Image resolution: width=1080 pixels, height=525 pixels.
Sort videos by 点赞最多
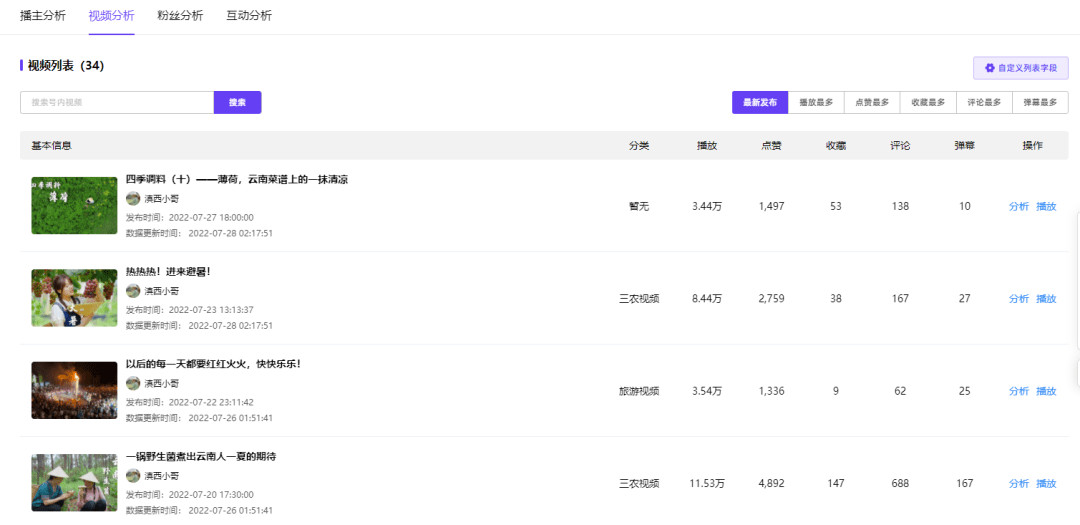[x=872, y=102]
